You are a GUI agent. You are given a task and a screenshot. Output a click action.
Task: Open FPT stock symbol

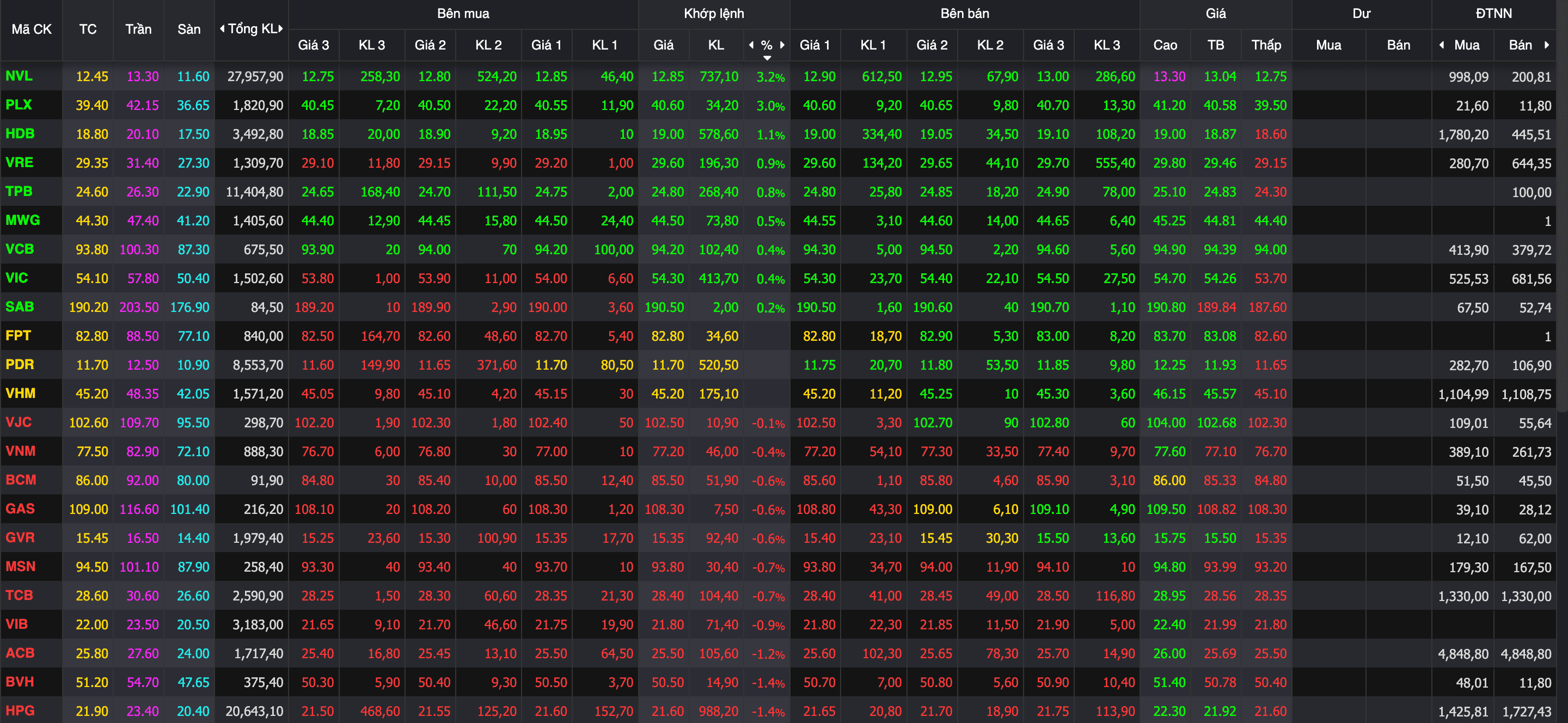pos(17,335)
